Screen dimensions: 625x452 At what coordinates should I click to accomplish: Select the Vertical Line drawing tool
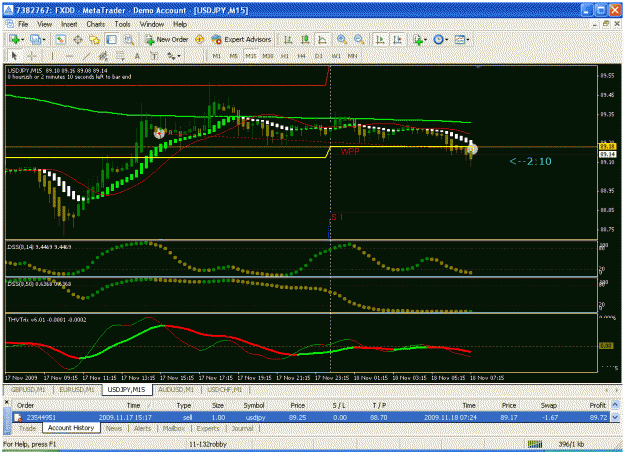tap(52, 56)
